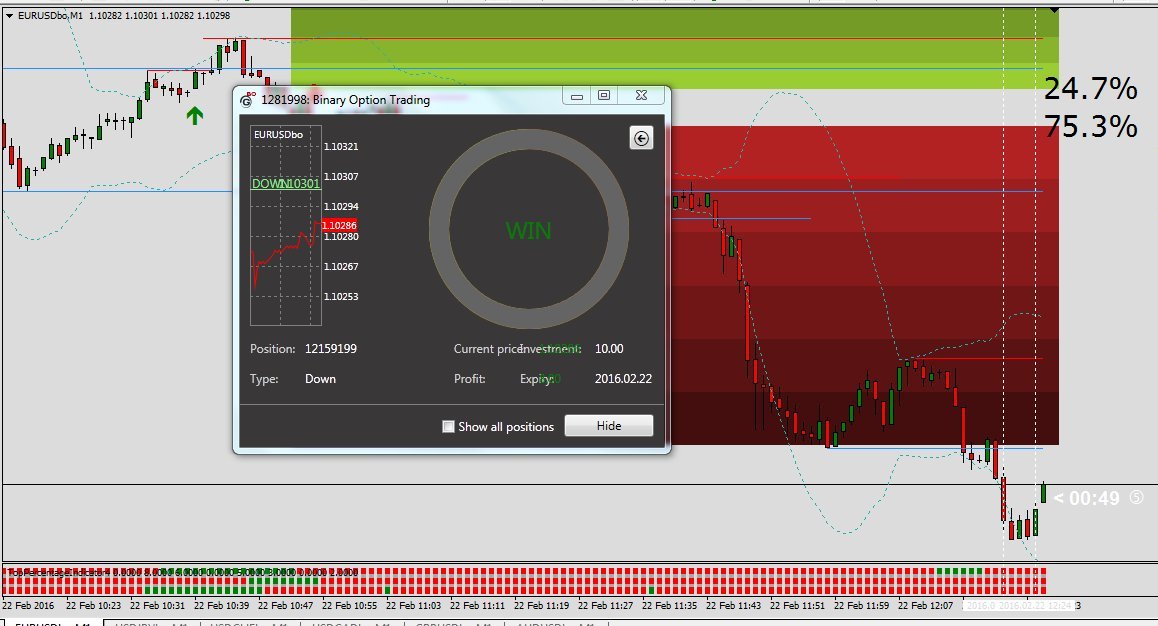Click the 75.3% percentage label
1158x626 pixels.
(x=1090, y=127)
